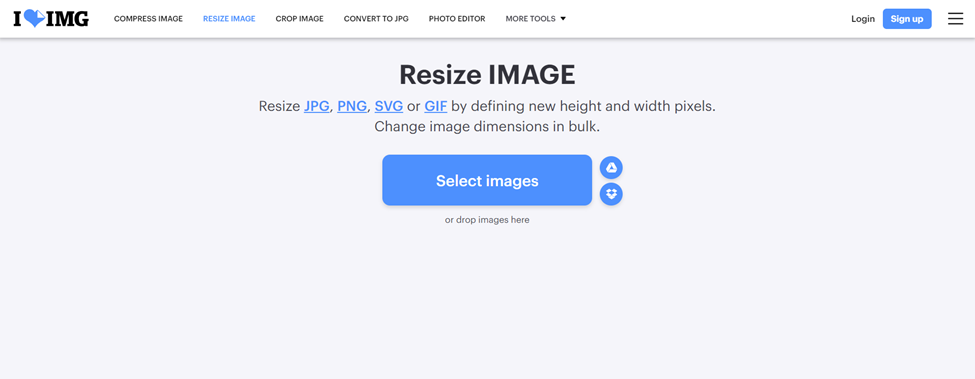Go to Resize Image tab

coord(229,19)
